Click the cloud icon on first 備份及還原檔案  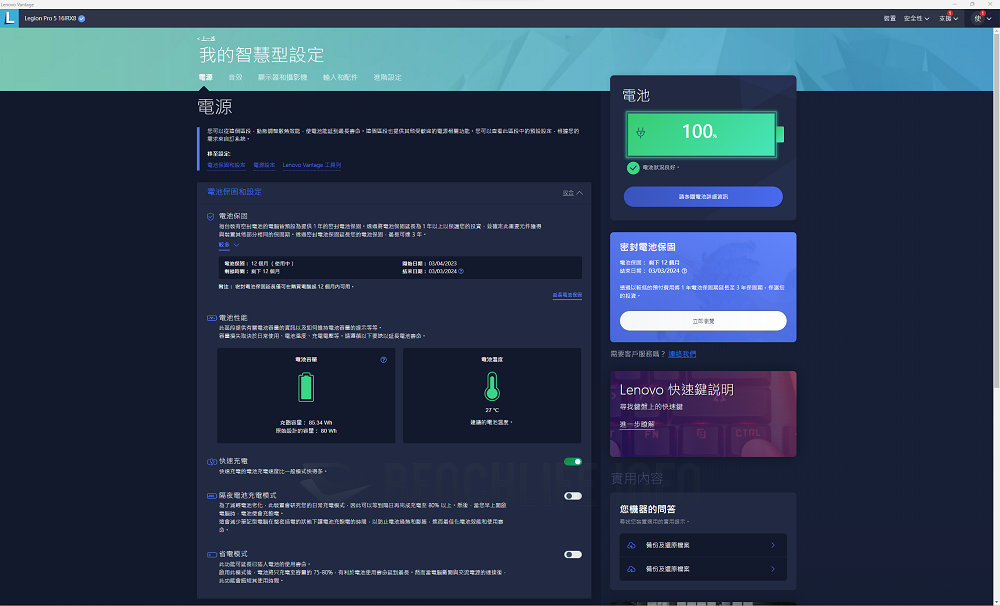632,545
